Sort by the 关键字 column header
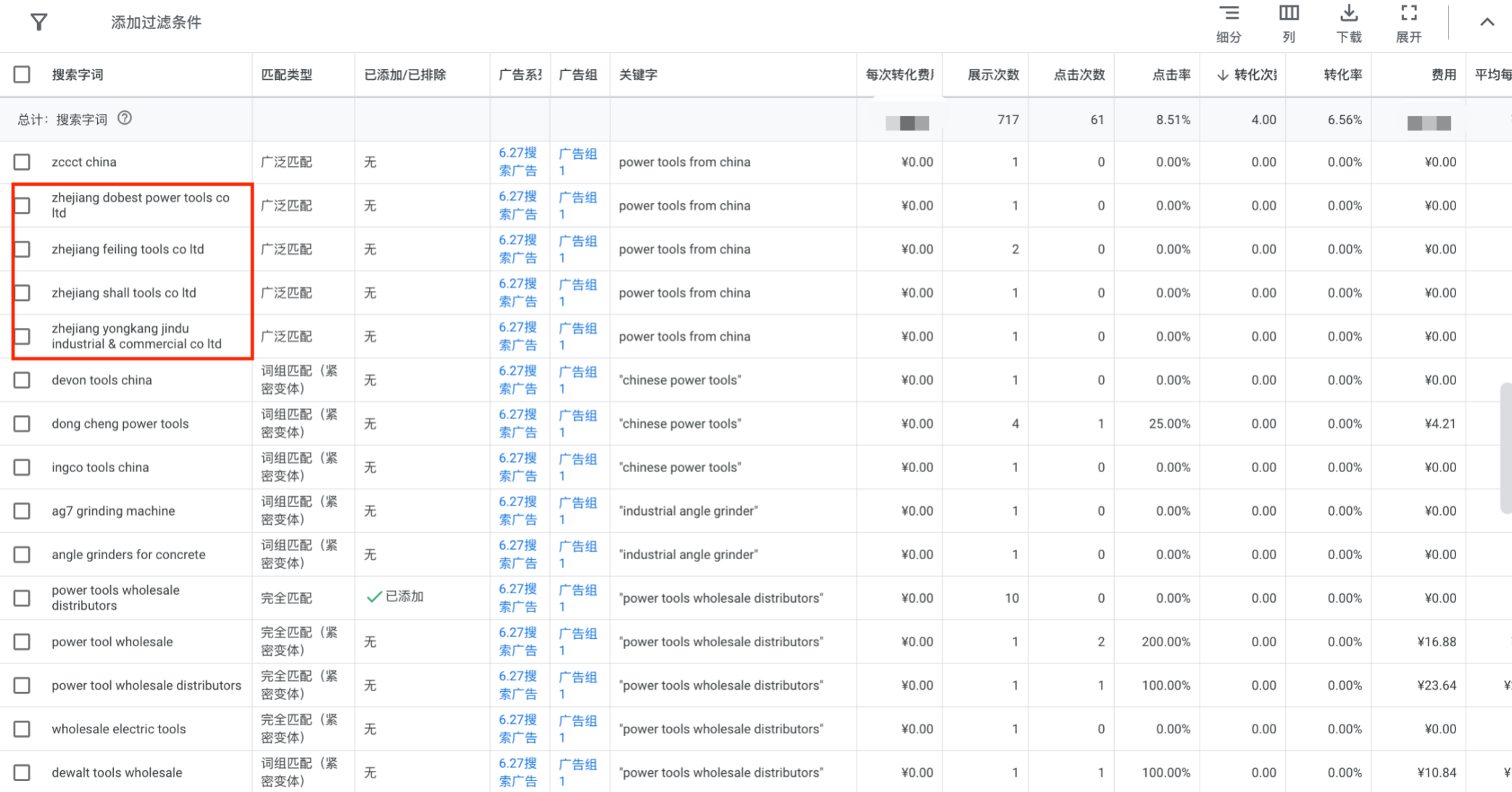 tap(638, 75)
